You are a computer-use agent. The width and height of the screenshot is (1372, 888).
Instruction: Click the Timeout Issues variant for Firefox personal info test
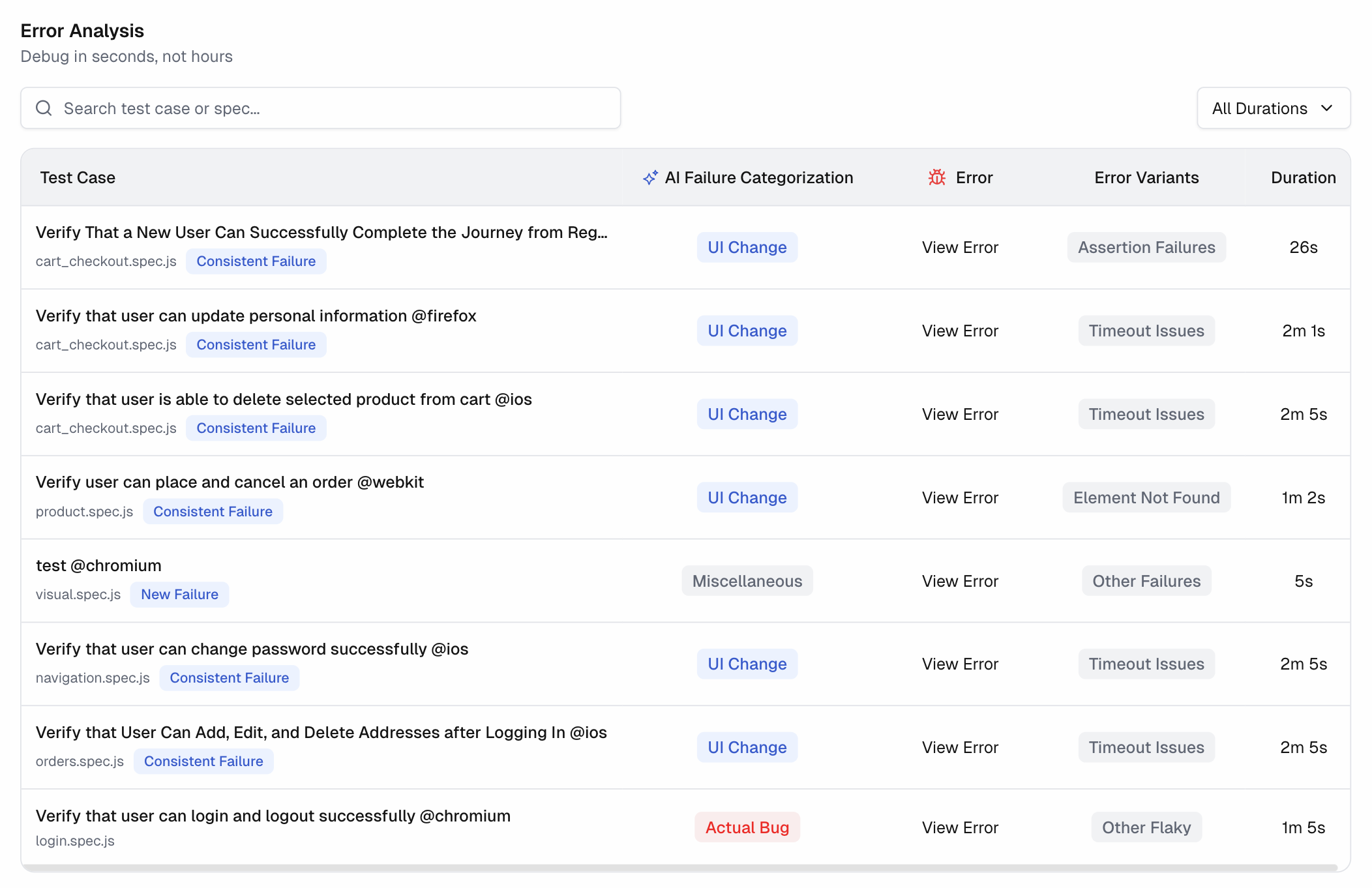pos(1146,331)
